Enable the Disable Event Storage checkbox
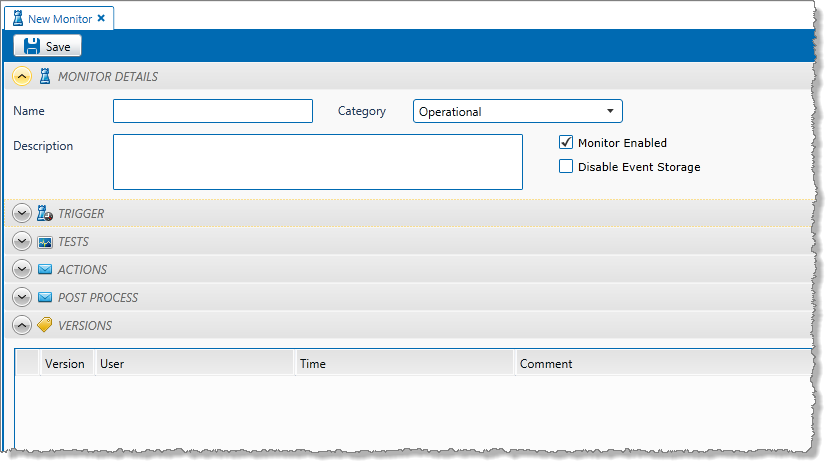Screen dimensions: 833x468 click(x=566, y=166)
